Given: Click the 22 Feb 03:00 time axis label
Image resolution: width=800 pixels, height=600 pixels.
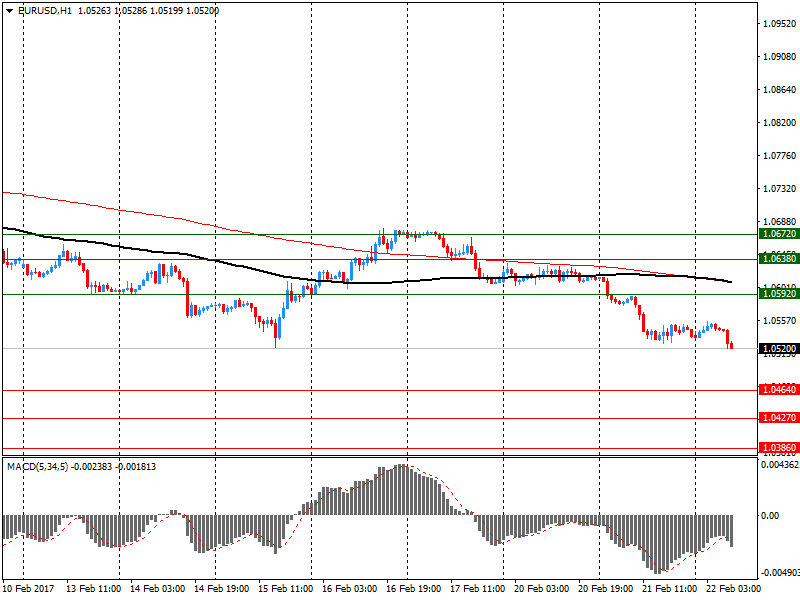Looking at the screenshot, I should click(734, 589).
